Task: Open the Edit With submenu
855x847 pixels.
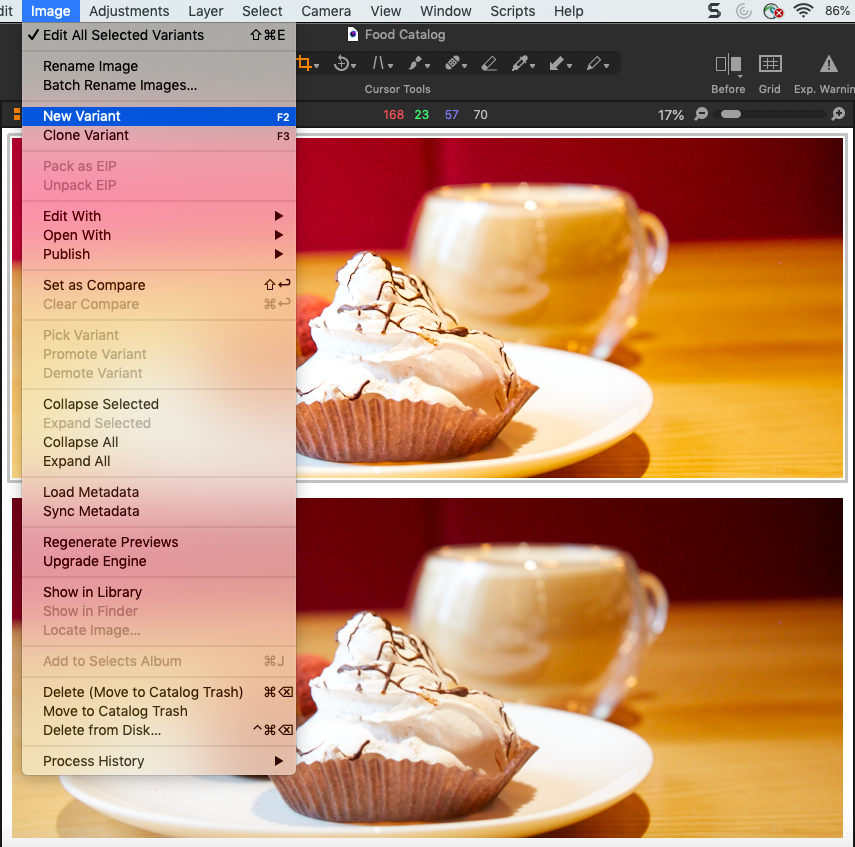Action: pyautogui.click(x=159, y=216)
